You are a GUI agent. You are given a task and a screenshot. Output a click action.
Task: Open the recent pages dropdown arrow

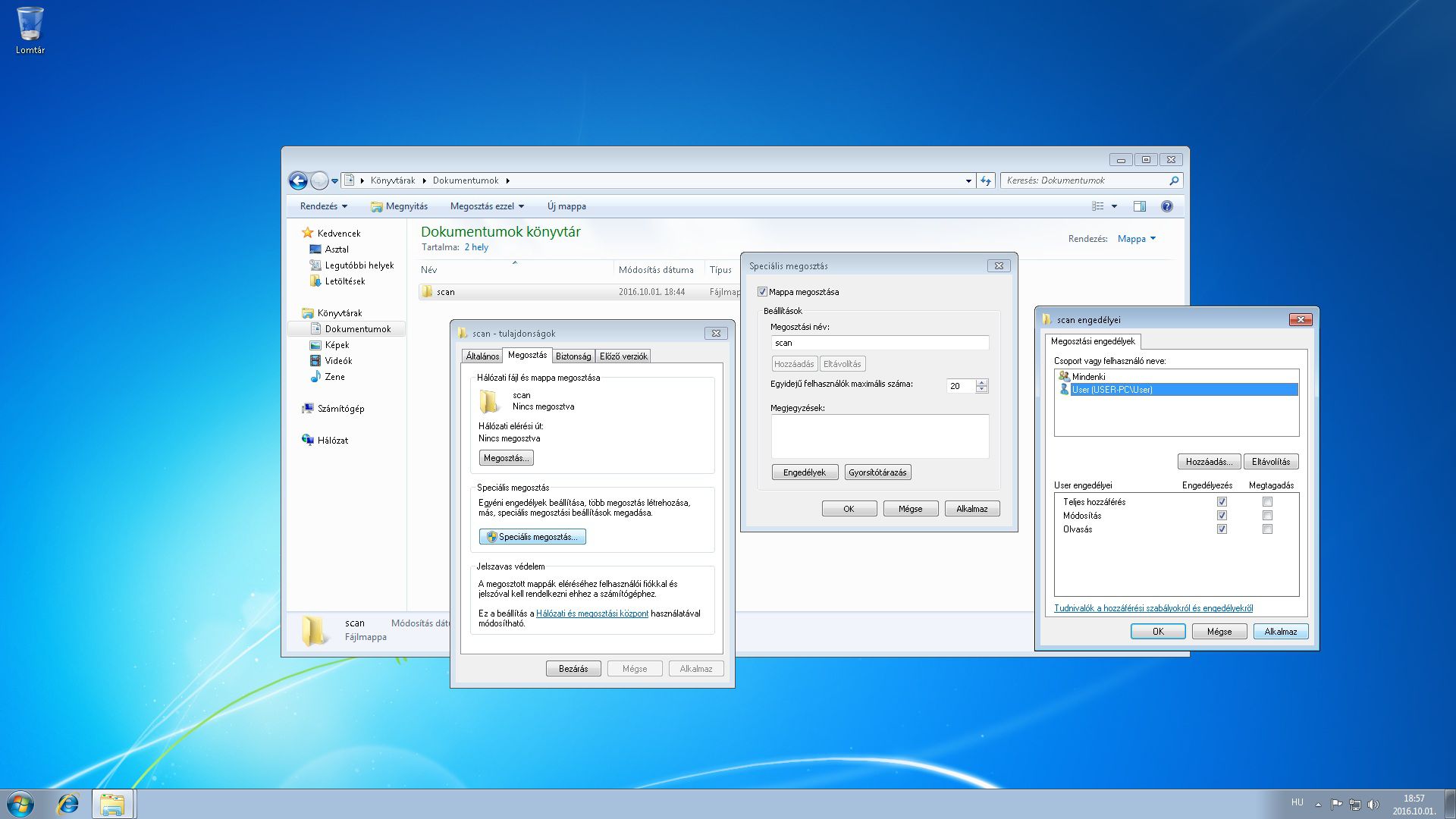[334, 181]
